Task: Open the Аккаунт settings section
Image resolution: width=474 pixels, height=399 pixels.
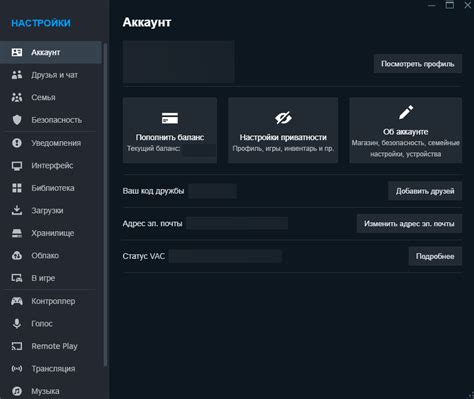Action: click(x=51, y=52)
